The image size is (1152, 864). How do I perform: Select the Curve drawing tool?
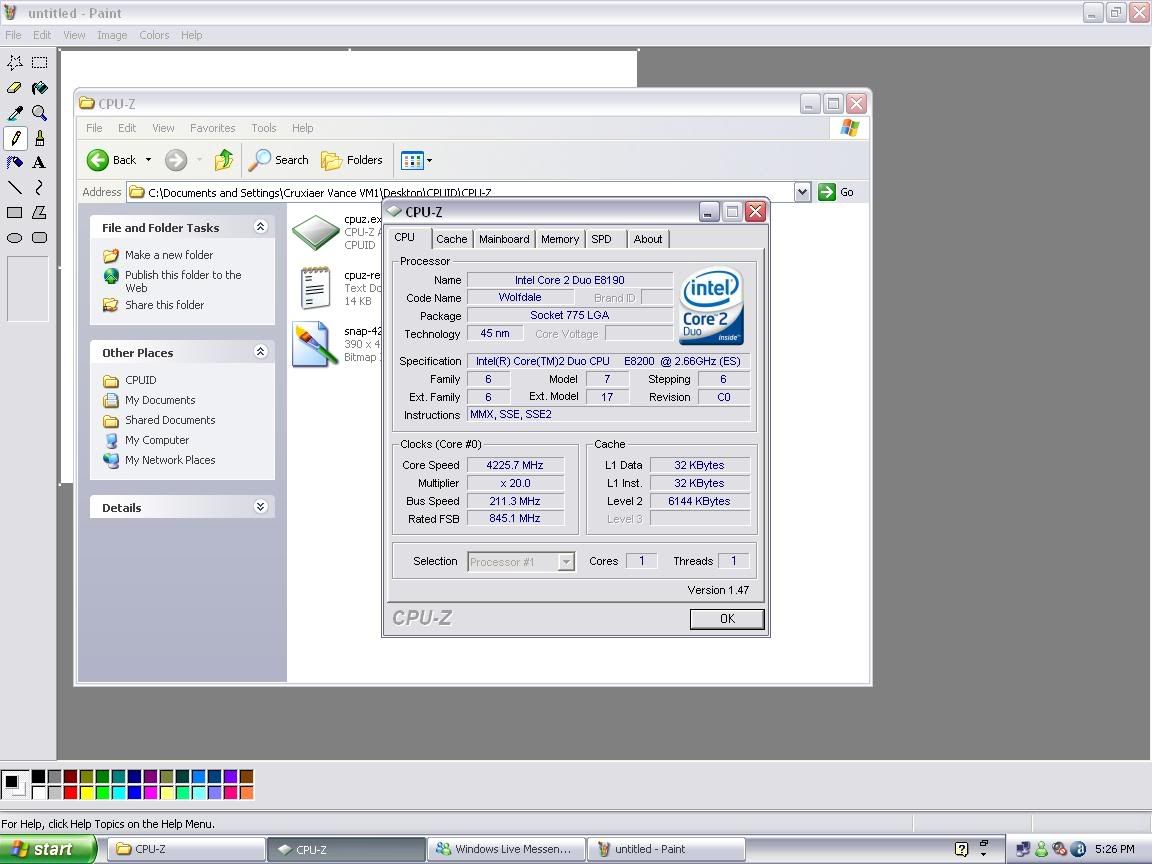point(39,187)
